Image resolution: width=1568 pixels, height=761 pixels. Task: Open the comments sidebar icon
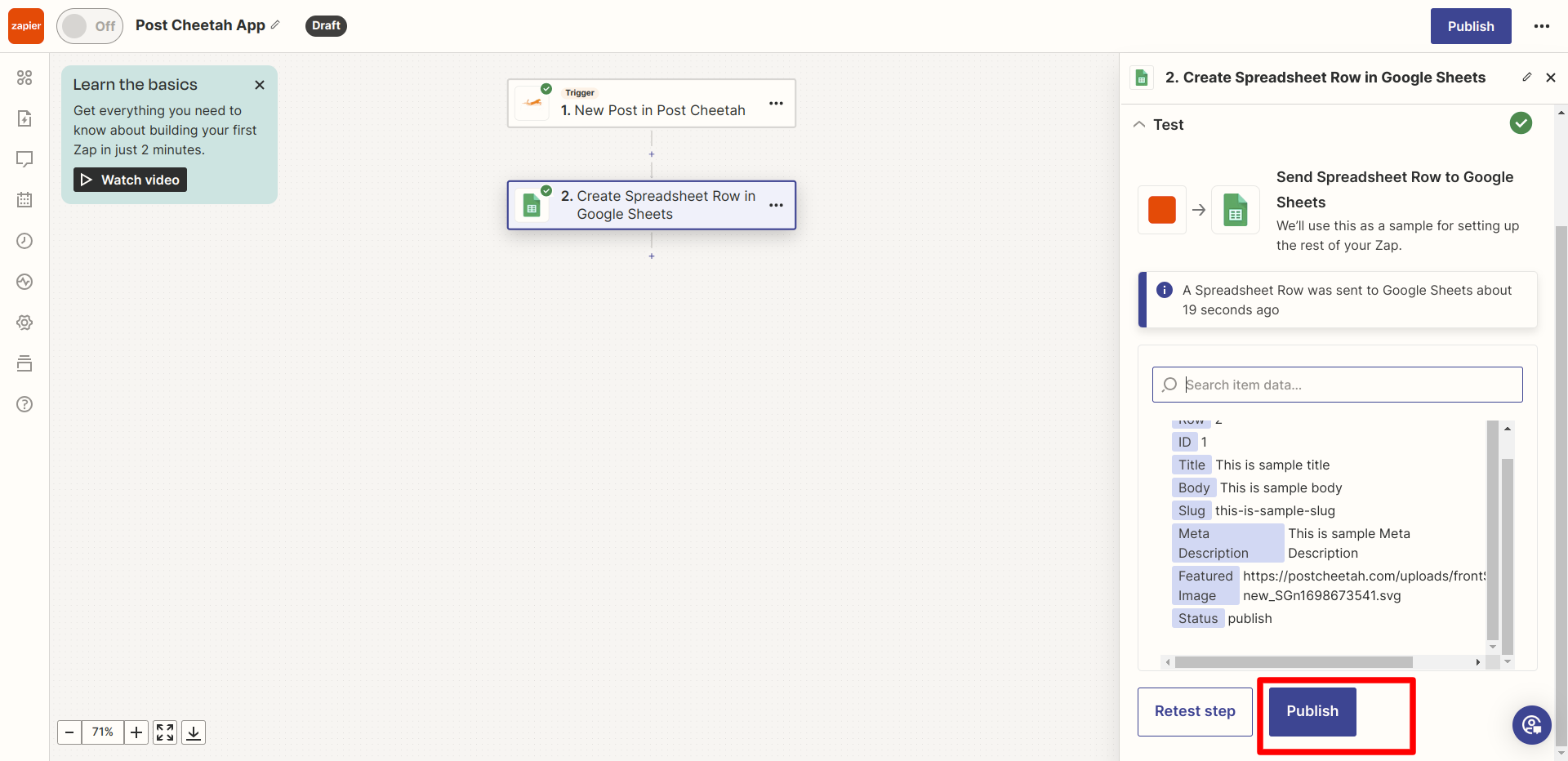[x=24, y=159]
